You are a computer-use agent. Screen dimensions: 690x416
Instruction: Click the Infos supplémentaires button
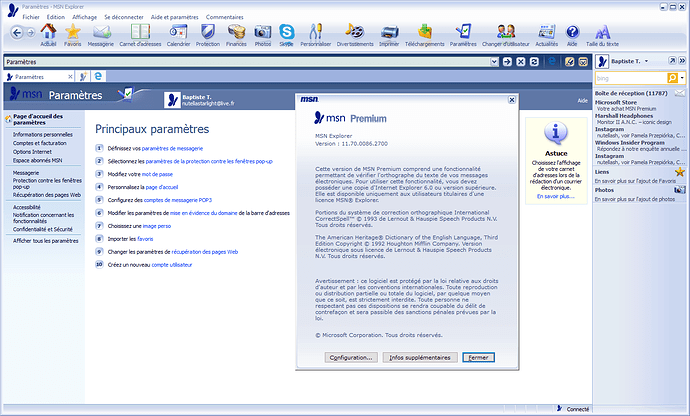pos(421,356)
